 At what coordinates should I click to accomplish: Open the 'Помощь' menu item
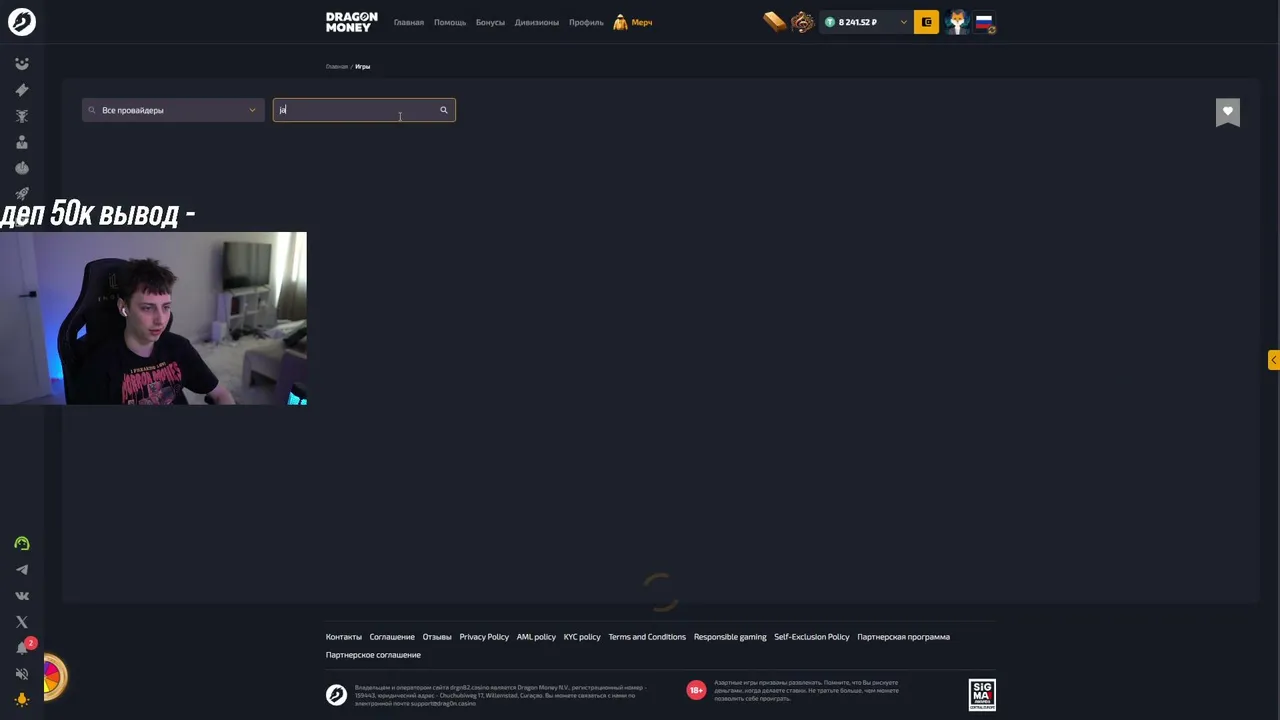pyautogui.click(x=450, y=22)
